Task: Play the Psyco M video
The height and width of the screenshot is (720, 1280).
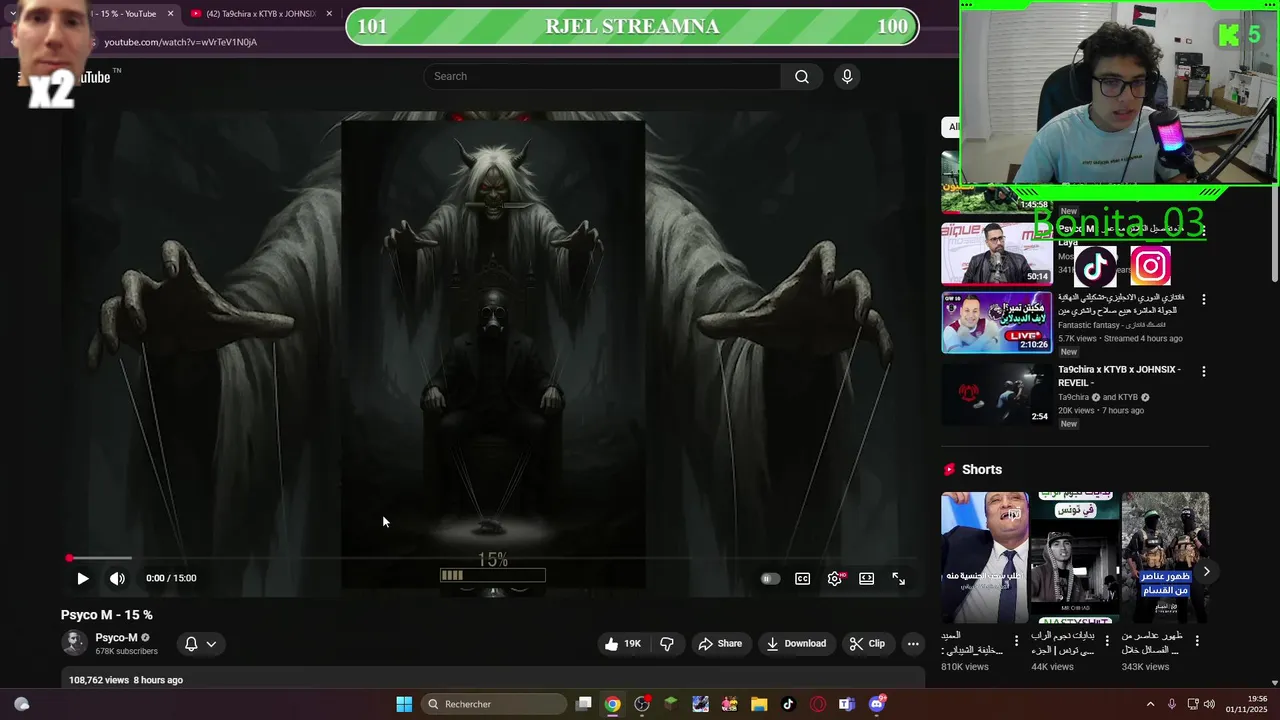Action: 83,578
